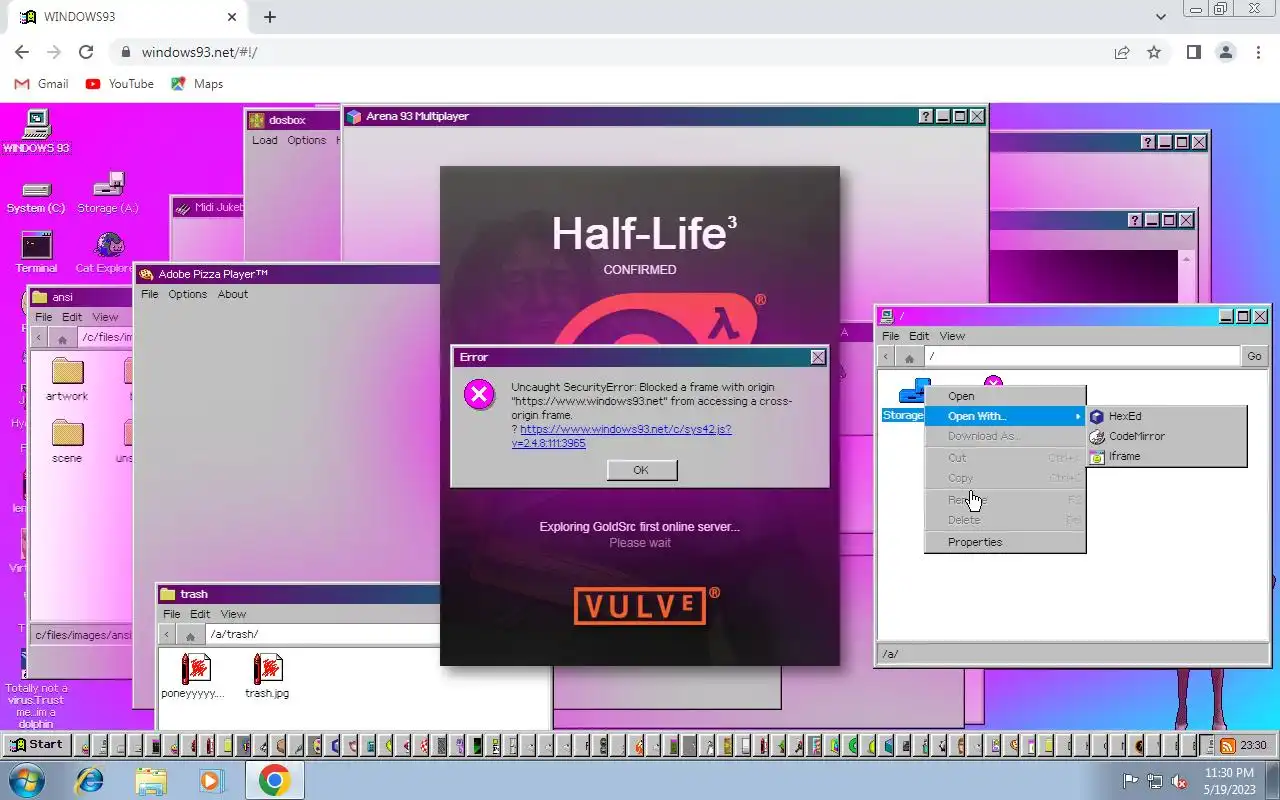This screenshot has height=800, width=1280.
Task: Select the scene folder in ansi window
Action: pyautogui.click(x=67, y=442)
